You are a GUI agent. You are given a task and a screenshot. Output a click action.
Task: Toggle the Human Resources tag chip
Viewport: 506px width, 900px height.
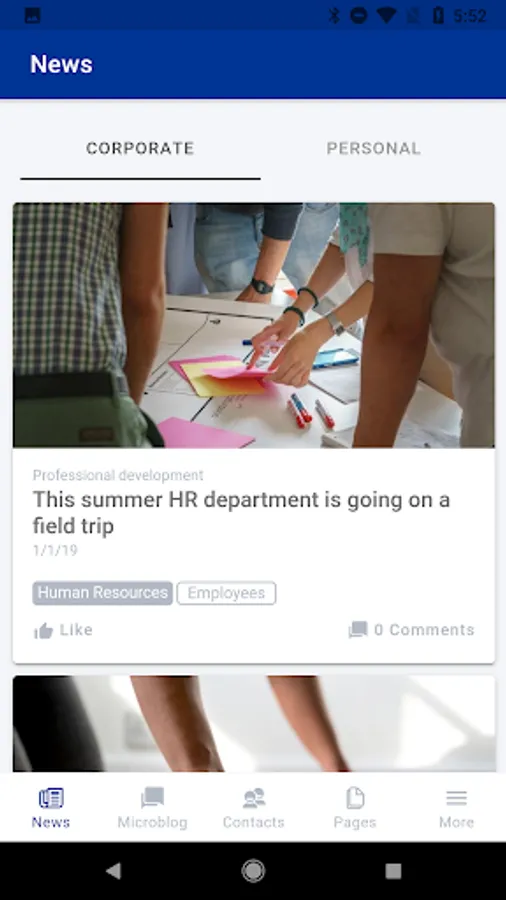(103, 593)
